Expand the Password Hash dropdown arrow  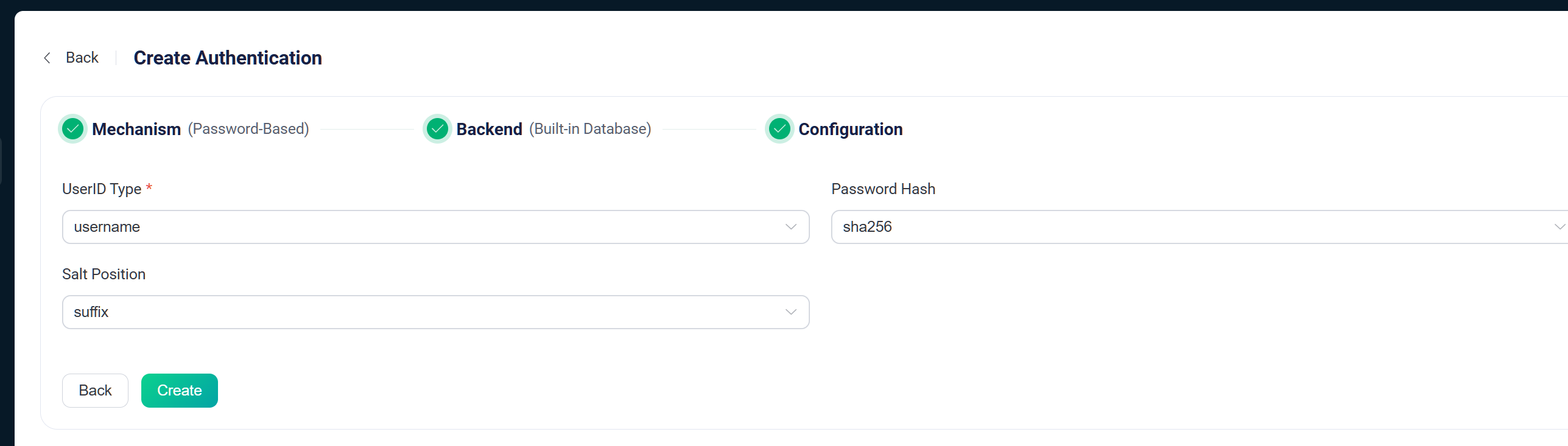[1559, 227]
